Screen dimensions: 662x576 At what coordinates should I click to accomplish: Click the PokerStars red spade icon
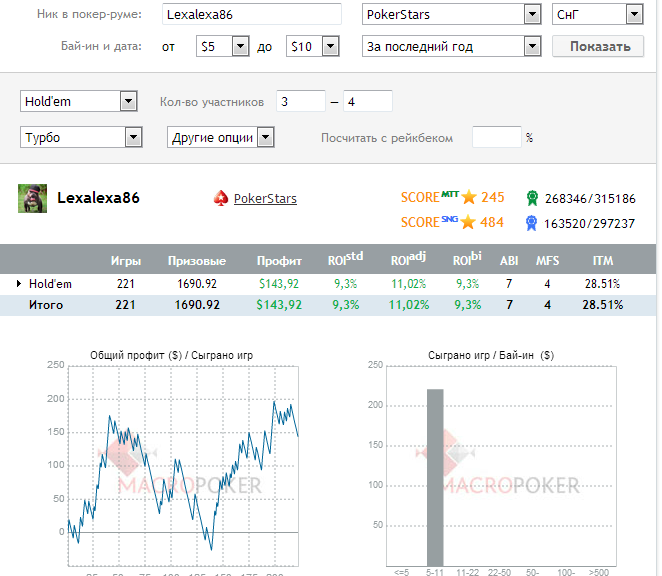[220, 198]
